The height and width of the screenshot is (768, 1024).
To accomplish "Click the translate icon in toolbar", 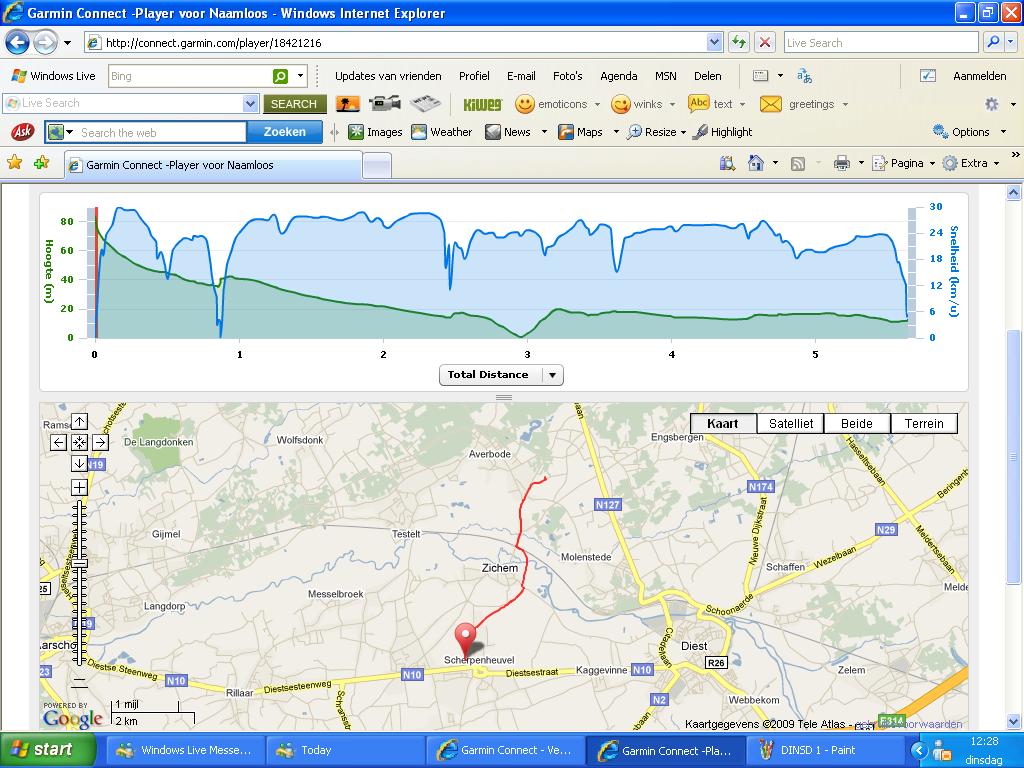I will (x=805, y=76).
